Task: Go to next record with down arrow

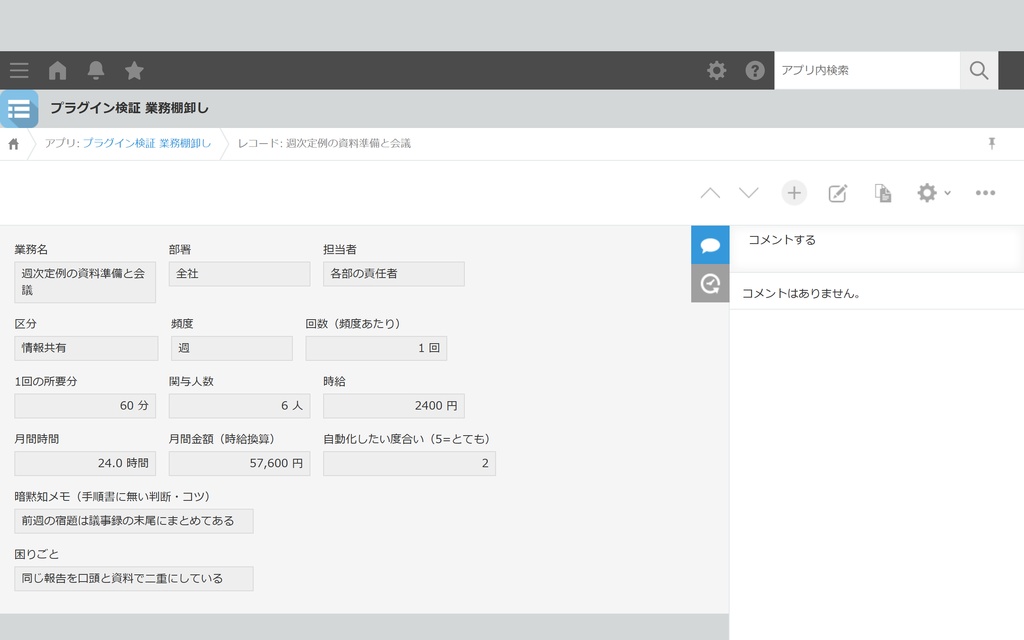Action: point(748,193)
